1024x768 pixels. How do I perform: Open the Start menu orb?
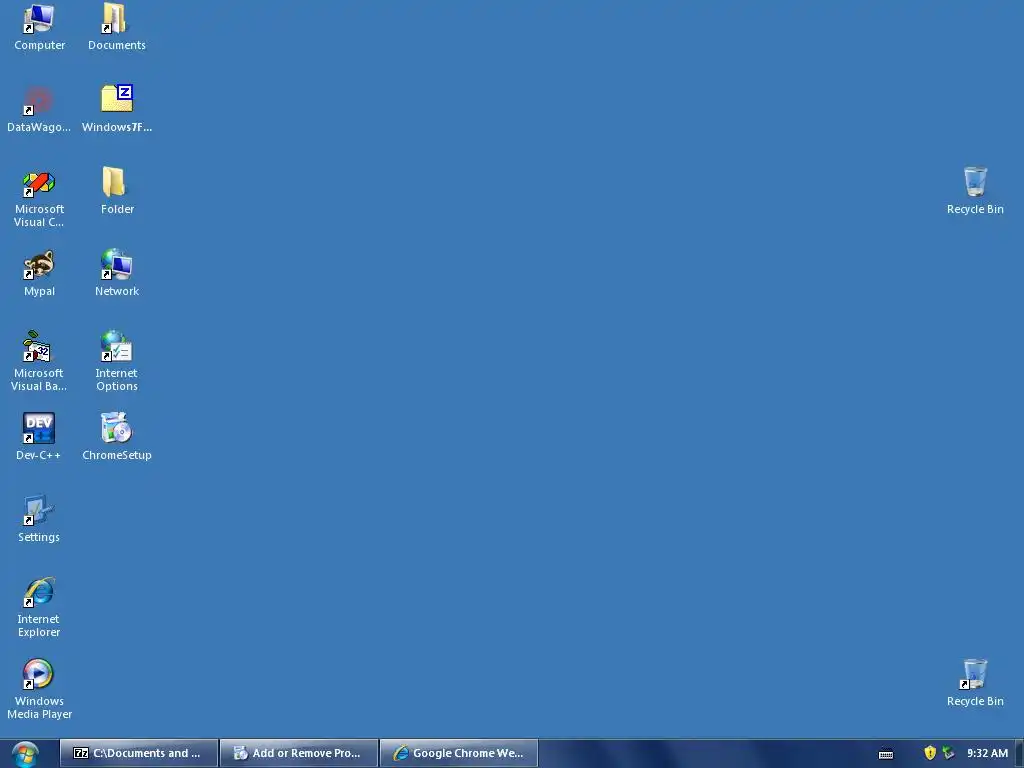[x=25, y=754]
